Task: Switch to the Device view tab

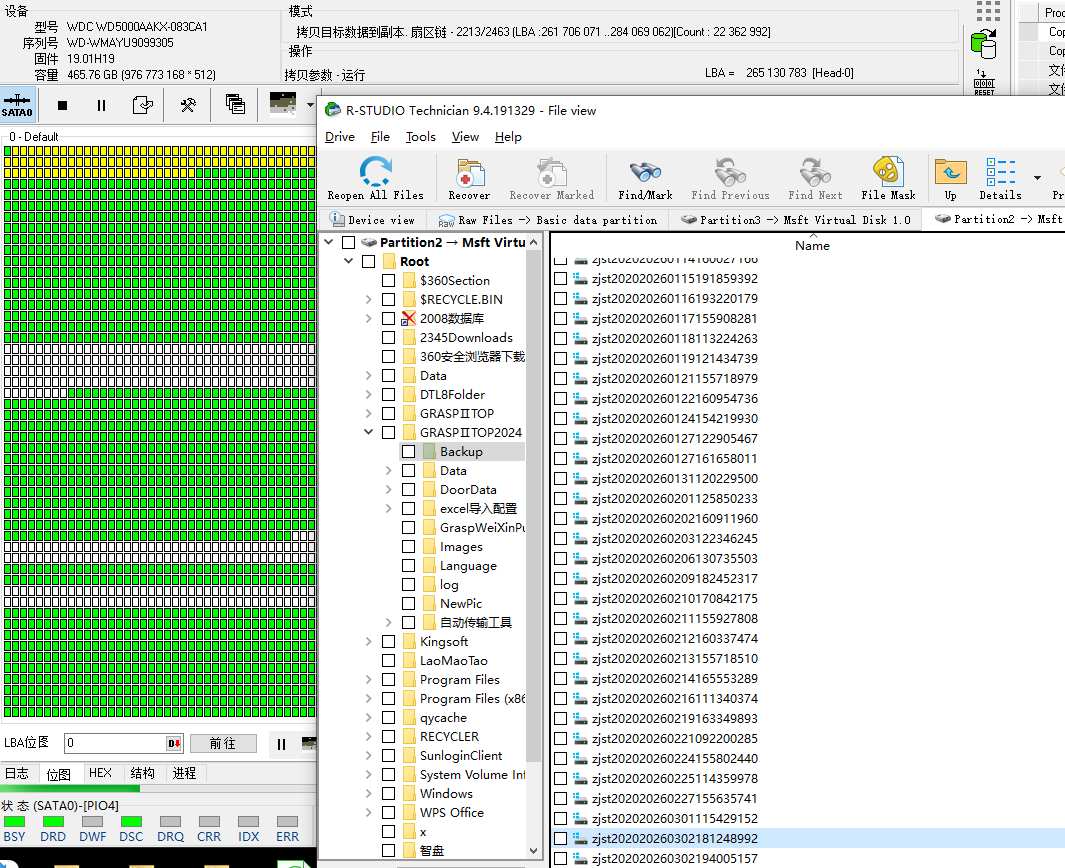Action: (x=372, y=220)
